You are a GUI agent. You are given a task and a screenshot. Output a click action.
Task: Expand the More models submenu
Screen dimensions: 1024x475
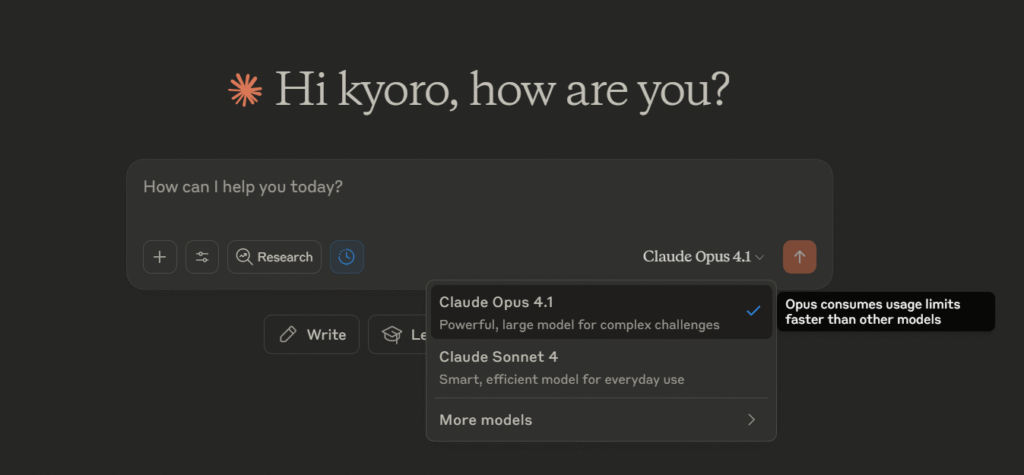(x=601, y=419)
